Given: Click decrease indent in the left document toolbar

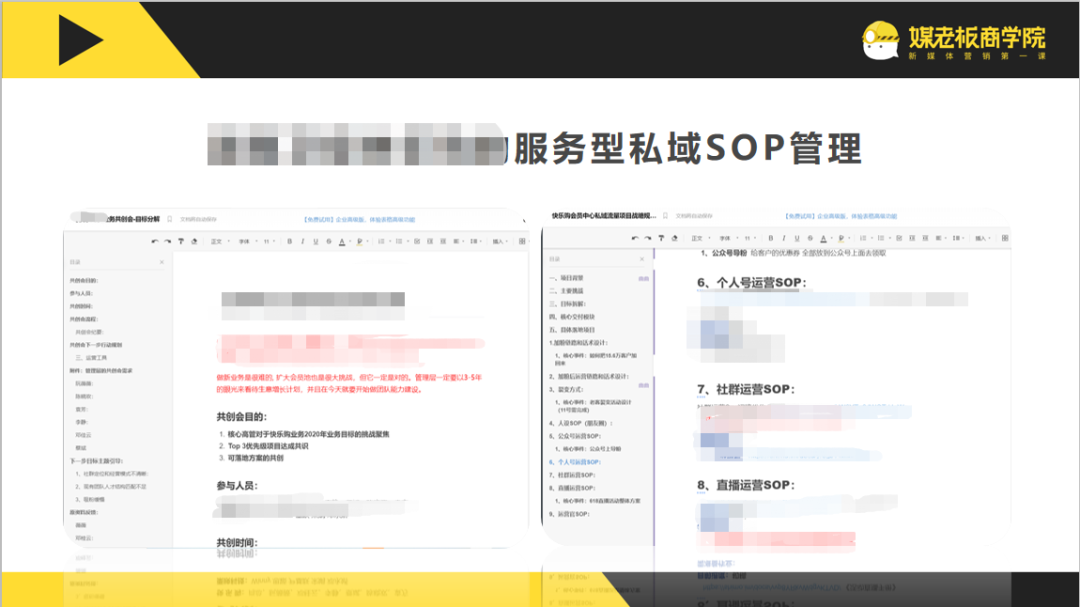Looking at the screenshot, I should point(430,241).
